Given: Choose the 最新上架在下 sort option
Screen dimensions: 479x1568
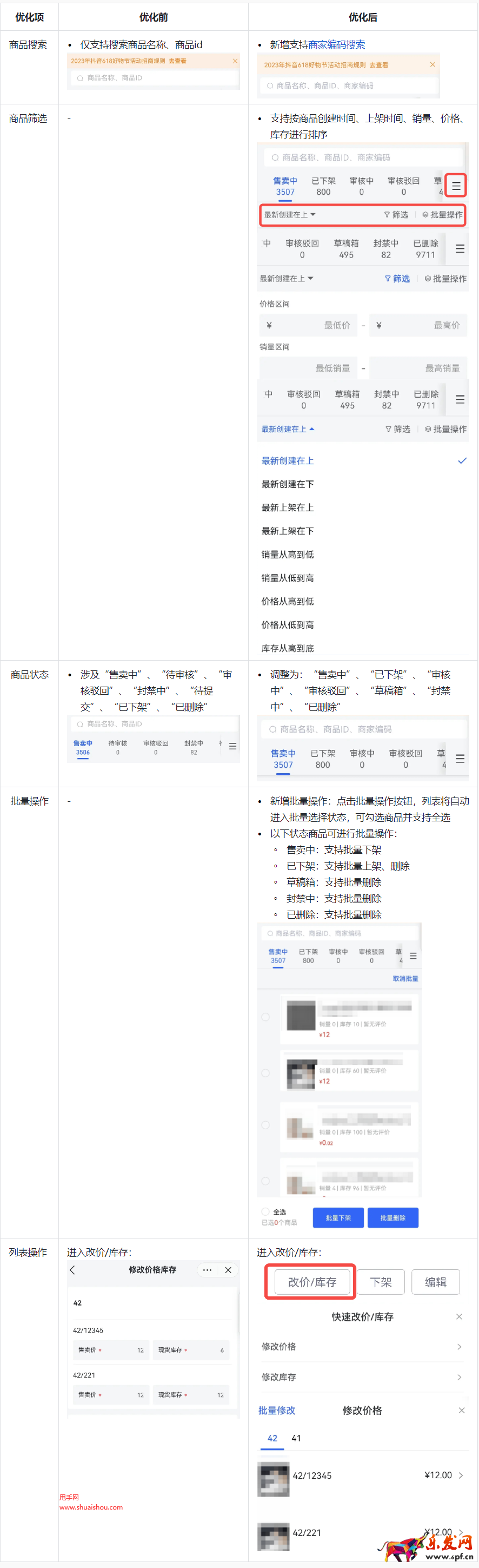Looking at the screenshot, I should pyautogui.click(x=288, y=531).
